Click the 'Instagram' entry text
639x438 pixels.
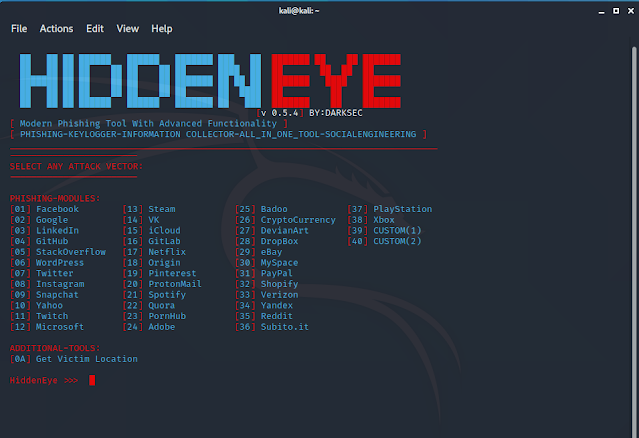pyautogui.click(x=60, y=284)
